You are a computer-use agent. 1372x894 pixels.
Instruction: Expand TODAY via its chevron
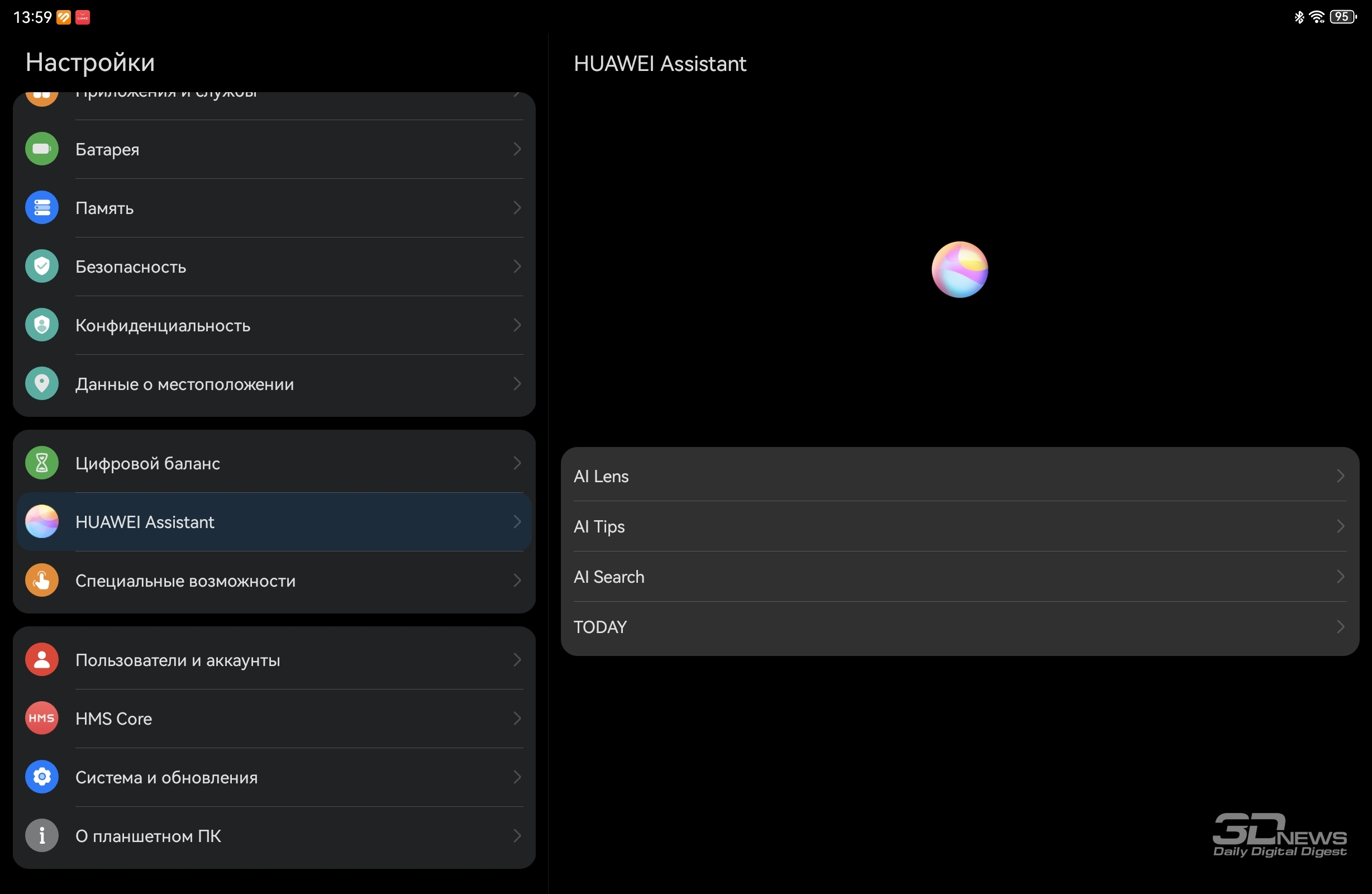click(1340, 627)
